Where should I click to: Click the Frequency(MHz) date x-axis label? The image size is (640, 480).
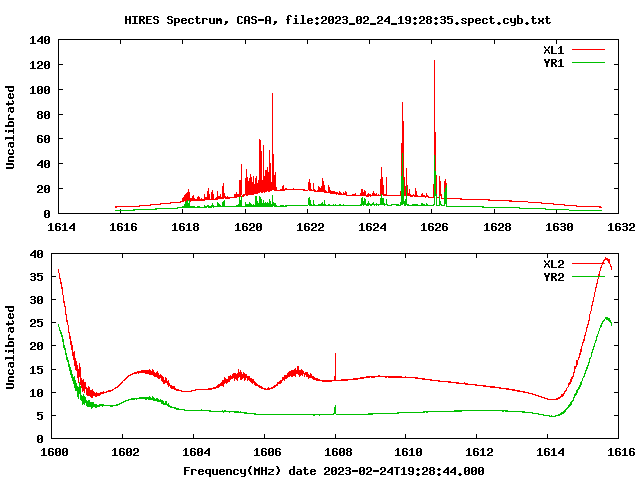pos(333,471)
